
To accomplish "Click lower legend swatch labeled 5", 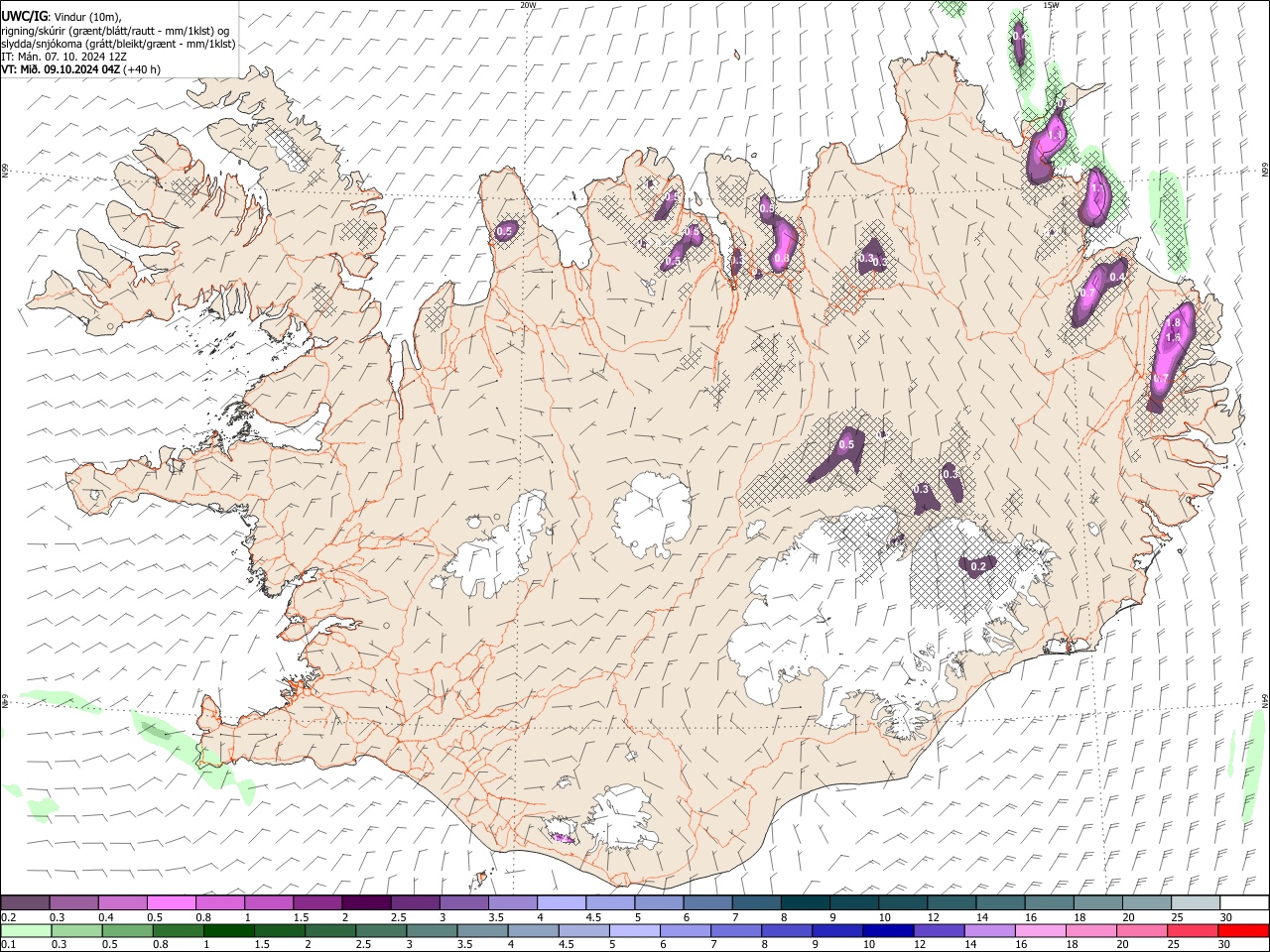I will [x=634, y=930].
